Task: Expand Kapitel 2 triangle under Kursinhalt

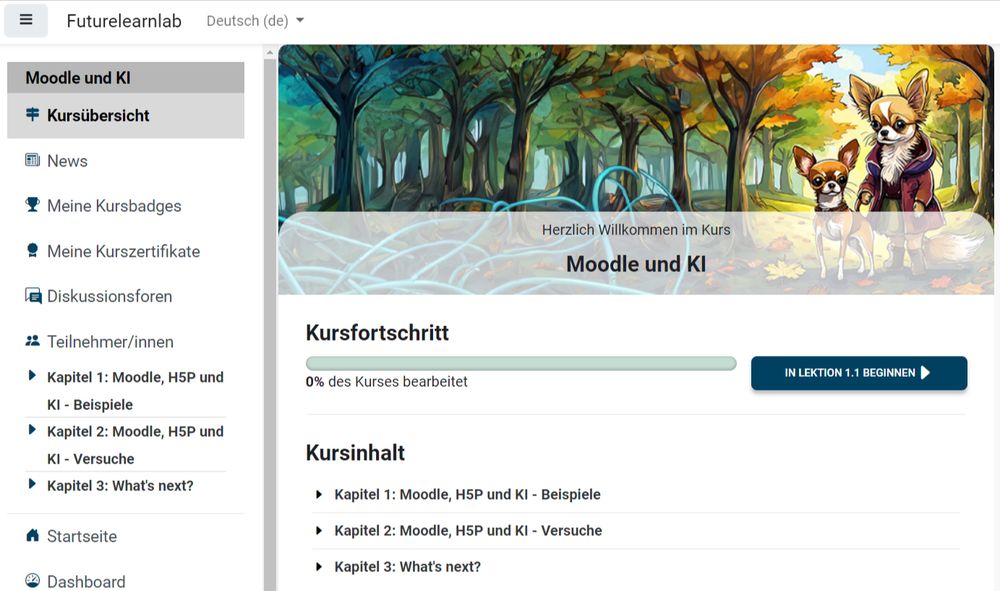Action: [319, 530]
